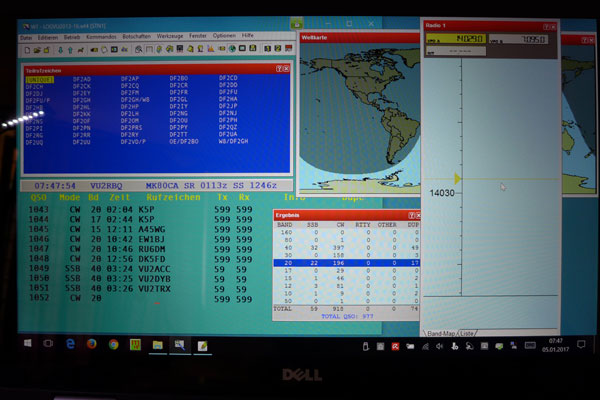Click the cyan up-arrow toolbar icon

click(70, 50)
